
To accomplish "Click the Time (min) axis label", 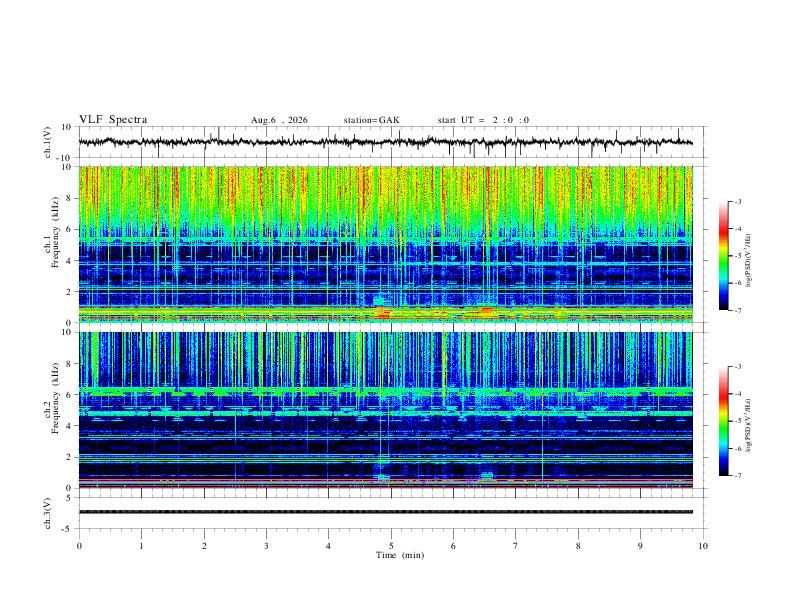I will pyautogui.click(x=400, y=555).
